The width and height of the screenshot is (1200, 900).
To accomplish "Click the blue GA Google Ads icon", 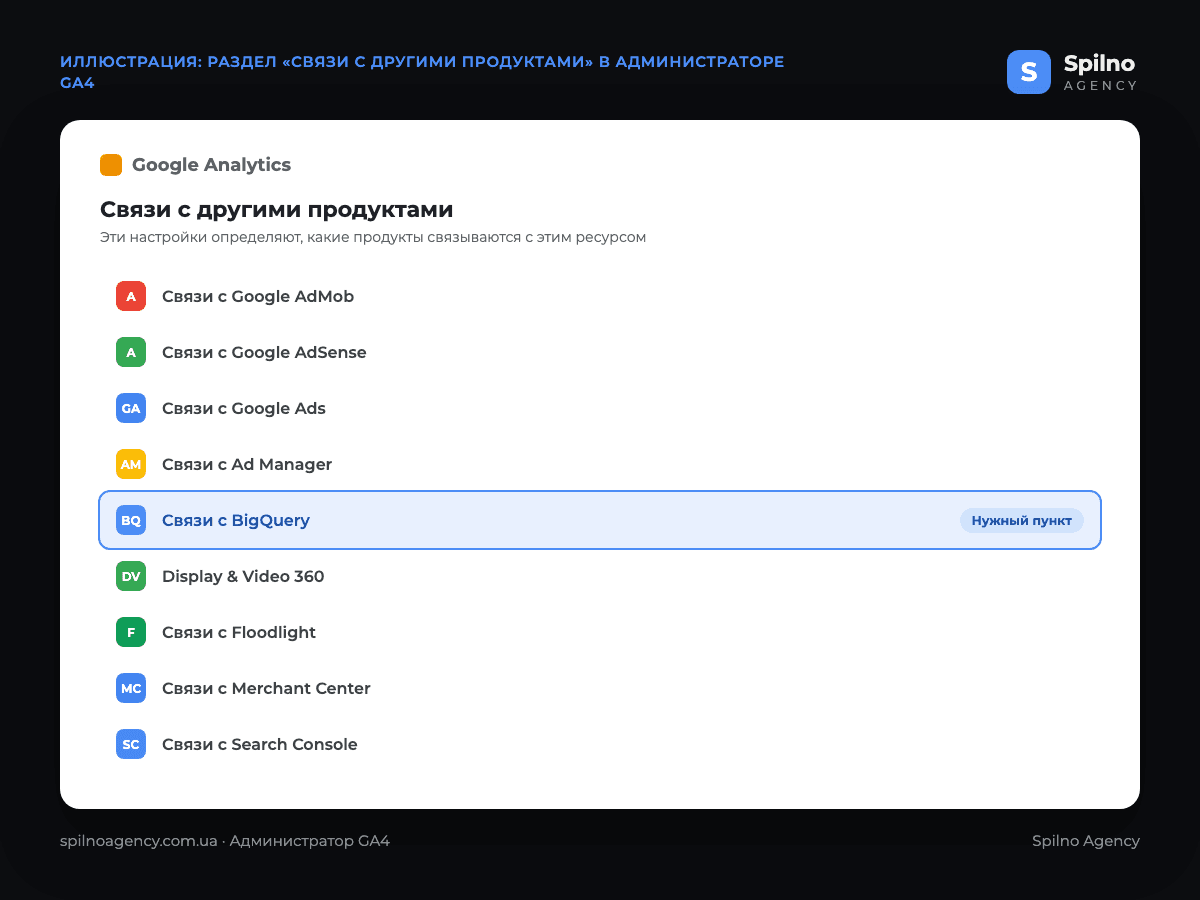I will [x=131, y=408].
